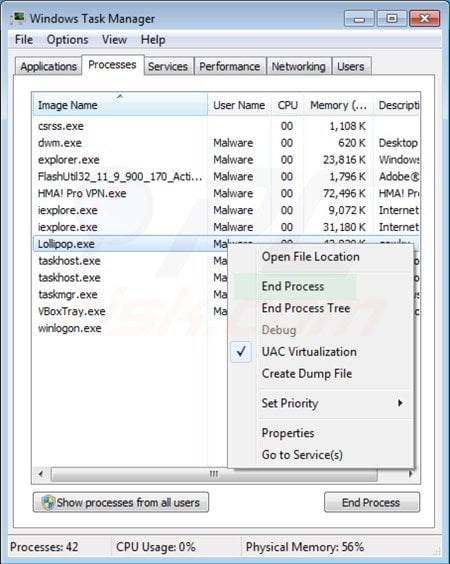Toggle the UAC Virtualization checkmark
This screenshot has width=450, height=564.
[241, 351]
